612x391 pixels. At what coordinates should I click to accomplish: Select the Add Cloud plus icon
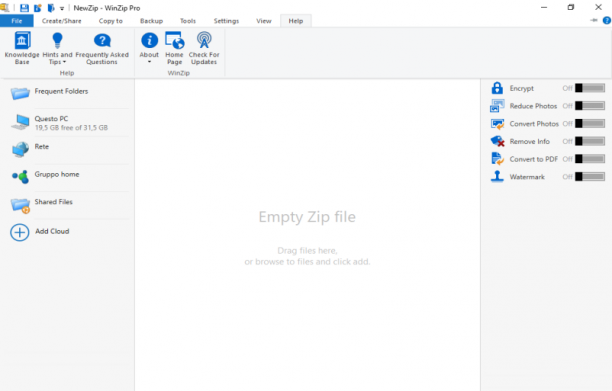[x=20, y=232]
